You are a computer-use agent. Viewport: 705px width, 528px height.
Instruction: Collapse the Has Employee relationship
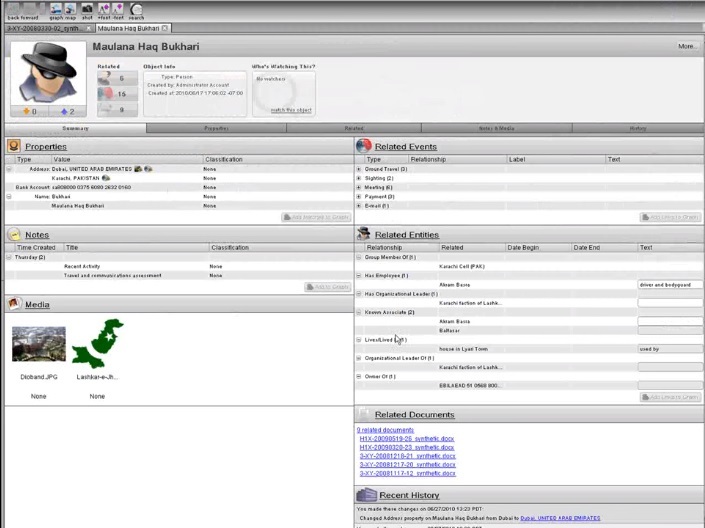(359, 275)
